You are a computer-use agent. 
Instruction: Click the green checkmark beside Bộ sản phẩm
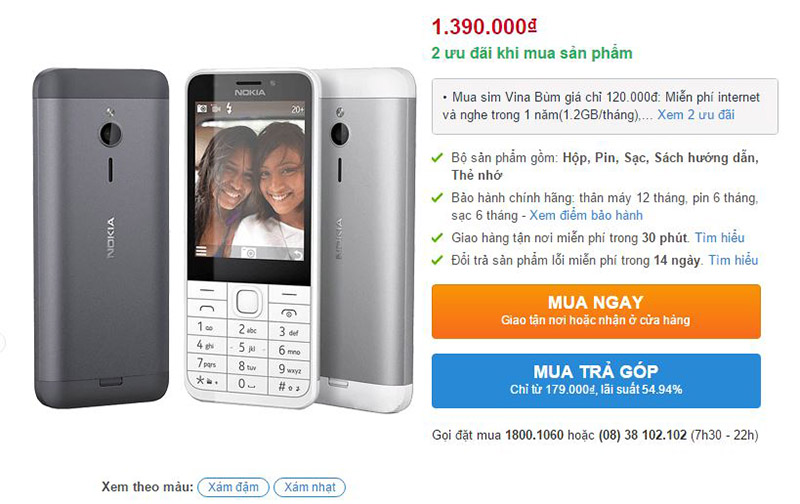point(437,158)
